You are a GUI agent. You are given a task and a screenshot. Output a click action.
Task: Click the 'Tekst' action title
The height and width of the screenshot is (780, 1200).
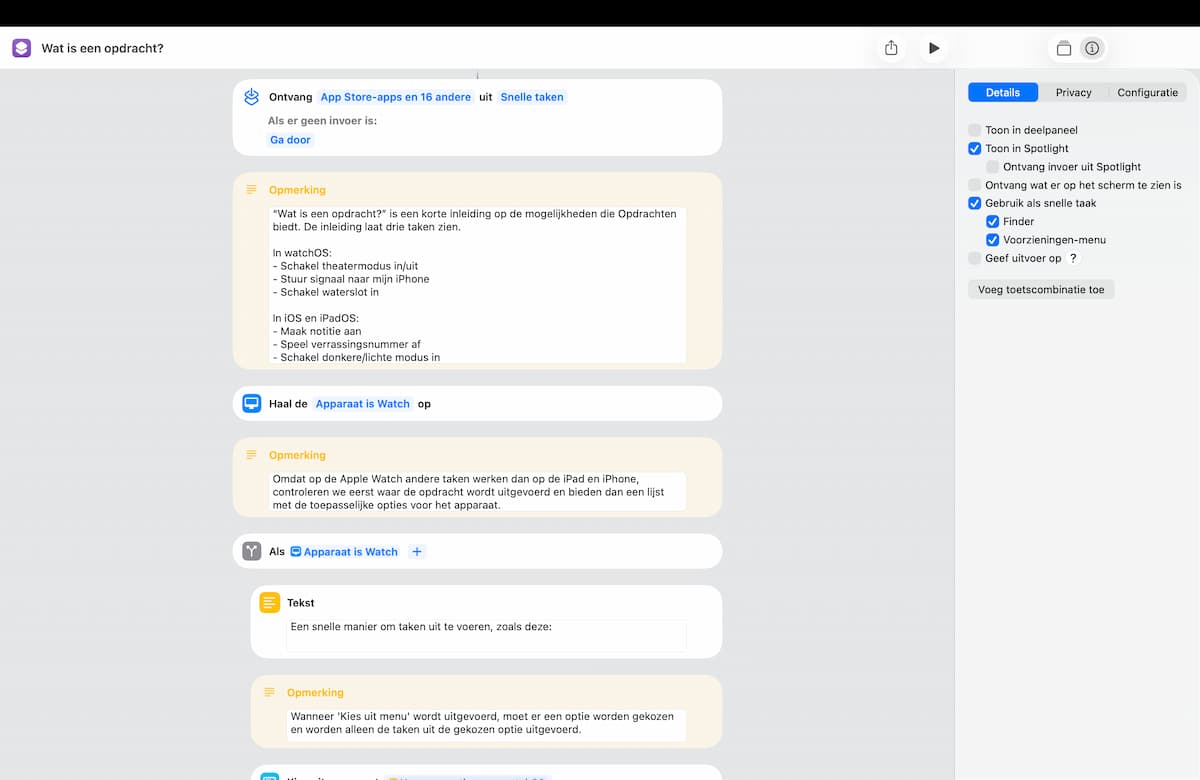tap(301, 603)
